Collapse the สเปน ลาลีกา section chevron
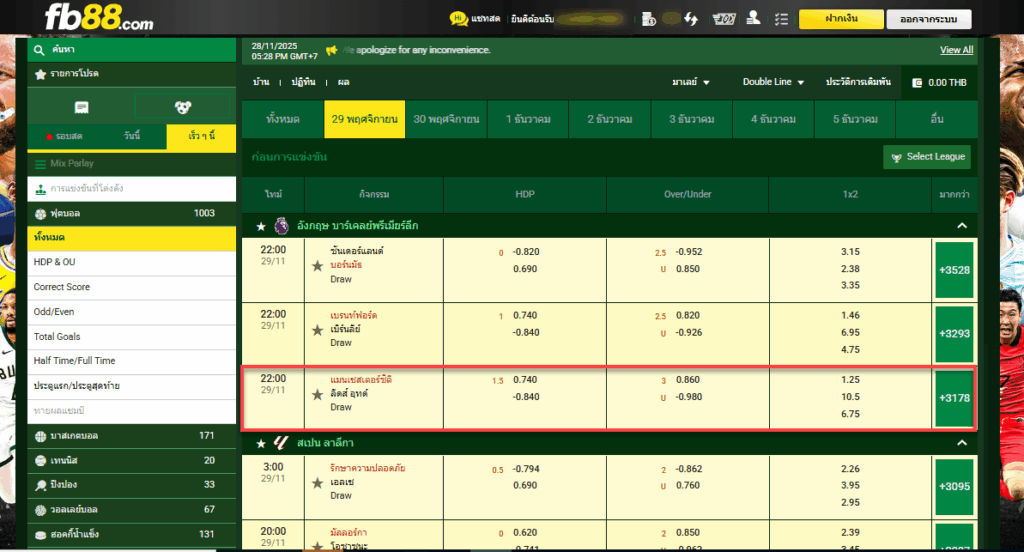The width and height of the screenshot is (1024, 552). 962,443
